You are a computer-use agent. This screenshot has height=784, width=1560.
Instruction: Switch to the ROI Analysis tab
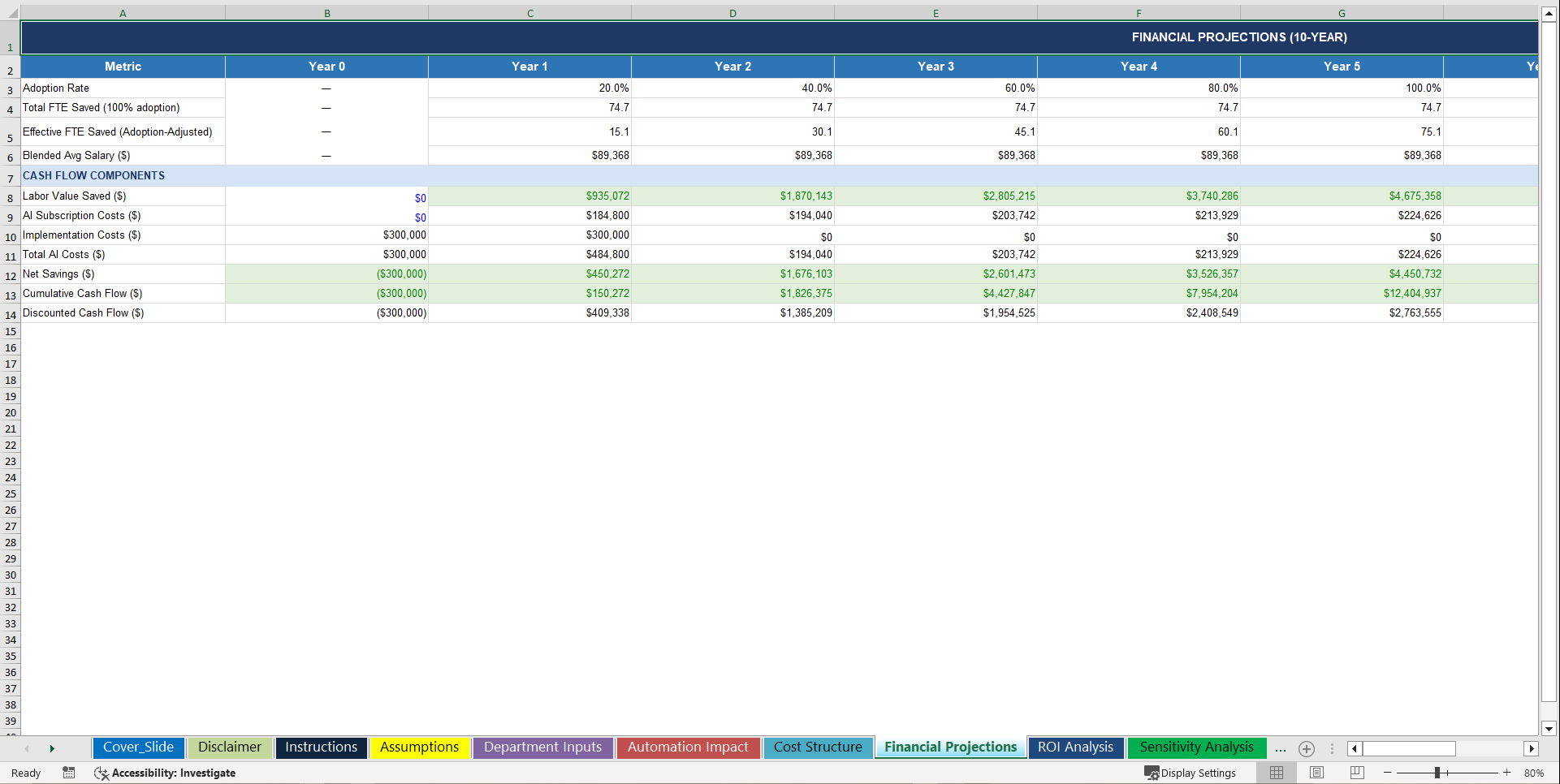click(1075, 747)
